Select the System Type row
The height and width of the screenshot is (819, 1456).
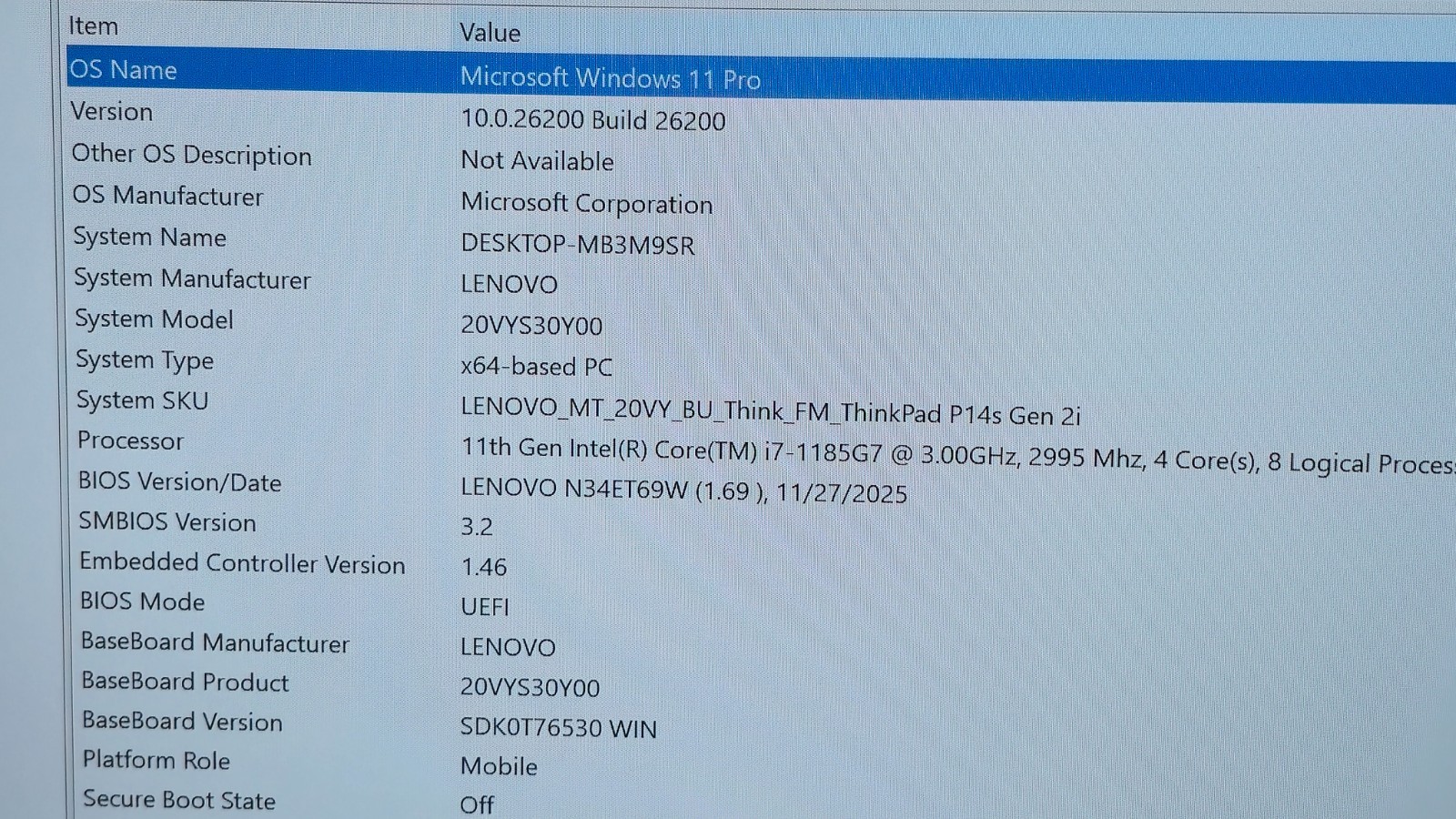(146, 360)
